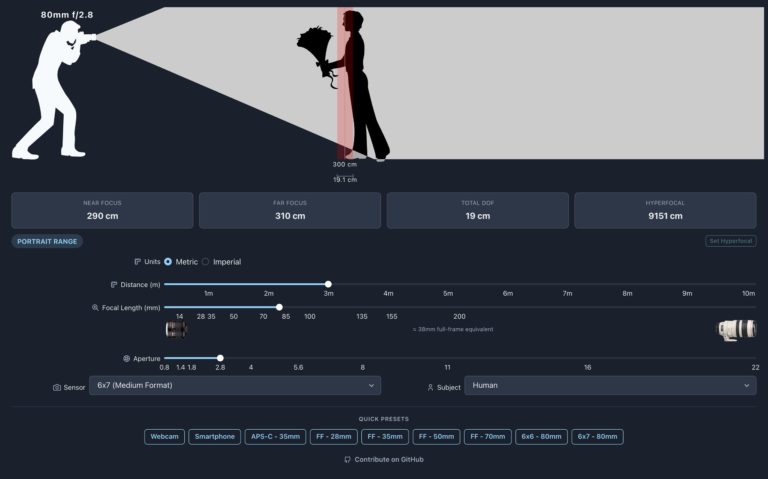The height and width of the screenshot is (479, 768).
Task: Open the Contribute on GitHub link
Action: click(x=384, y=459)
